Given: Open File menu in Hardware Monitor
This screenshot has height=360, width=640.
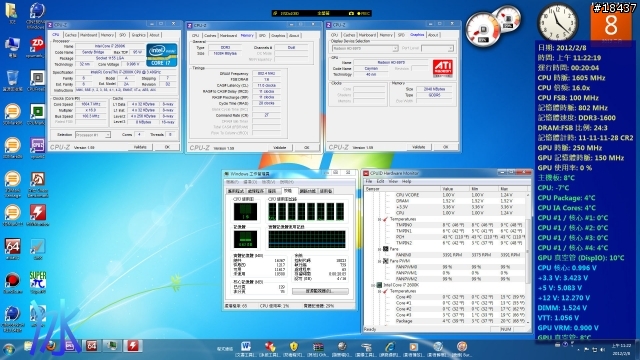Looking at the screenshot, I should pyautogui.click(x=369, y=181).
